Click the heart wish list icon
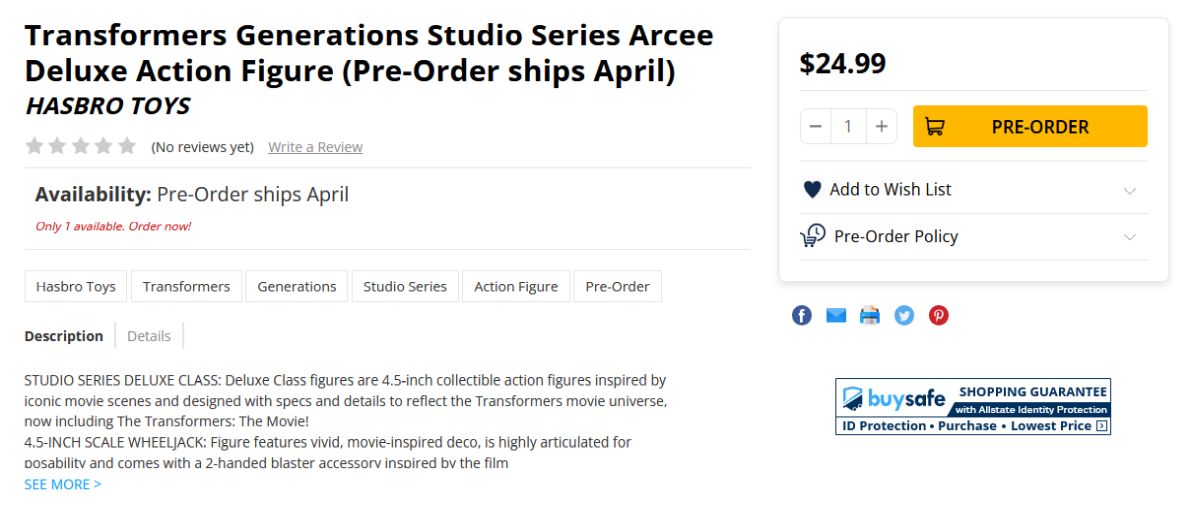The width and height of the screenshot is (1200, 510). 812,190
